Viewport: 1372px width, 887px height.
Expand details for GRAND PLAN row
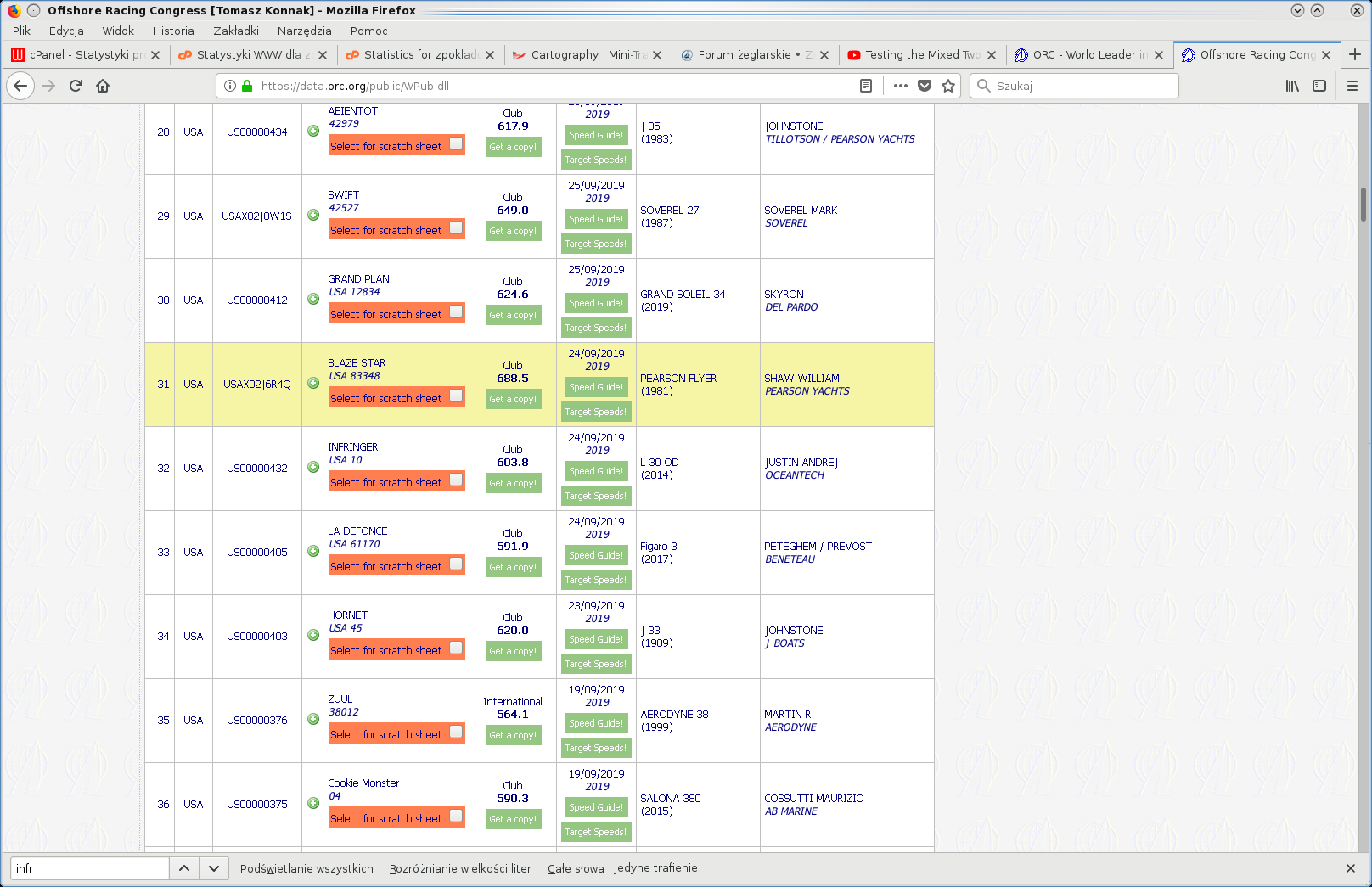coord(313,299)
